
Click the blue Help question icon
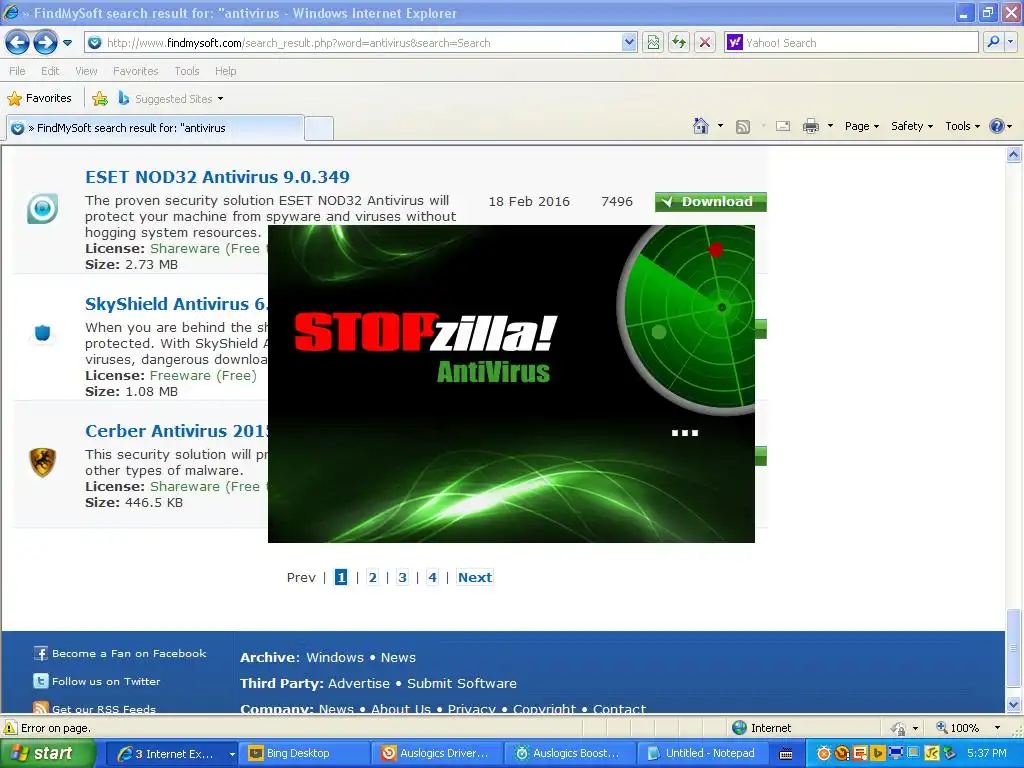click(x=997, y=126)
